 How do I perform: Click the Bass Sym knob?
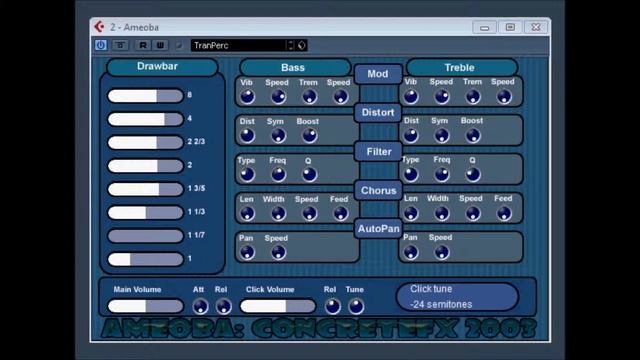[278, 136]
